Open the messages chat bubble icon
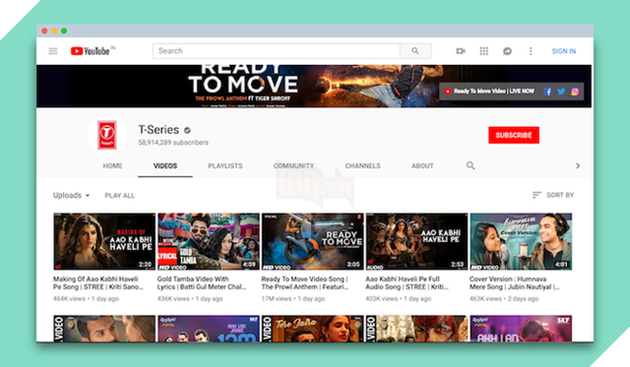Viewport: 630px width, 367px height. click(507, 51)
